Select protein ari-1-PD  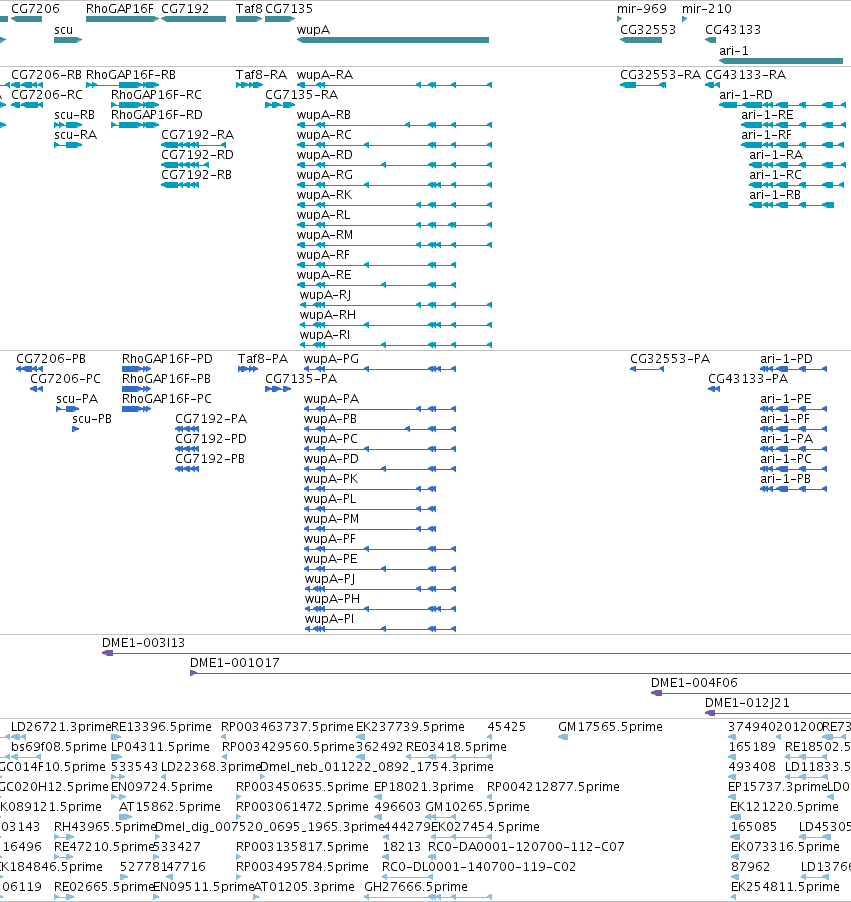coord(793,369)
